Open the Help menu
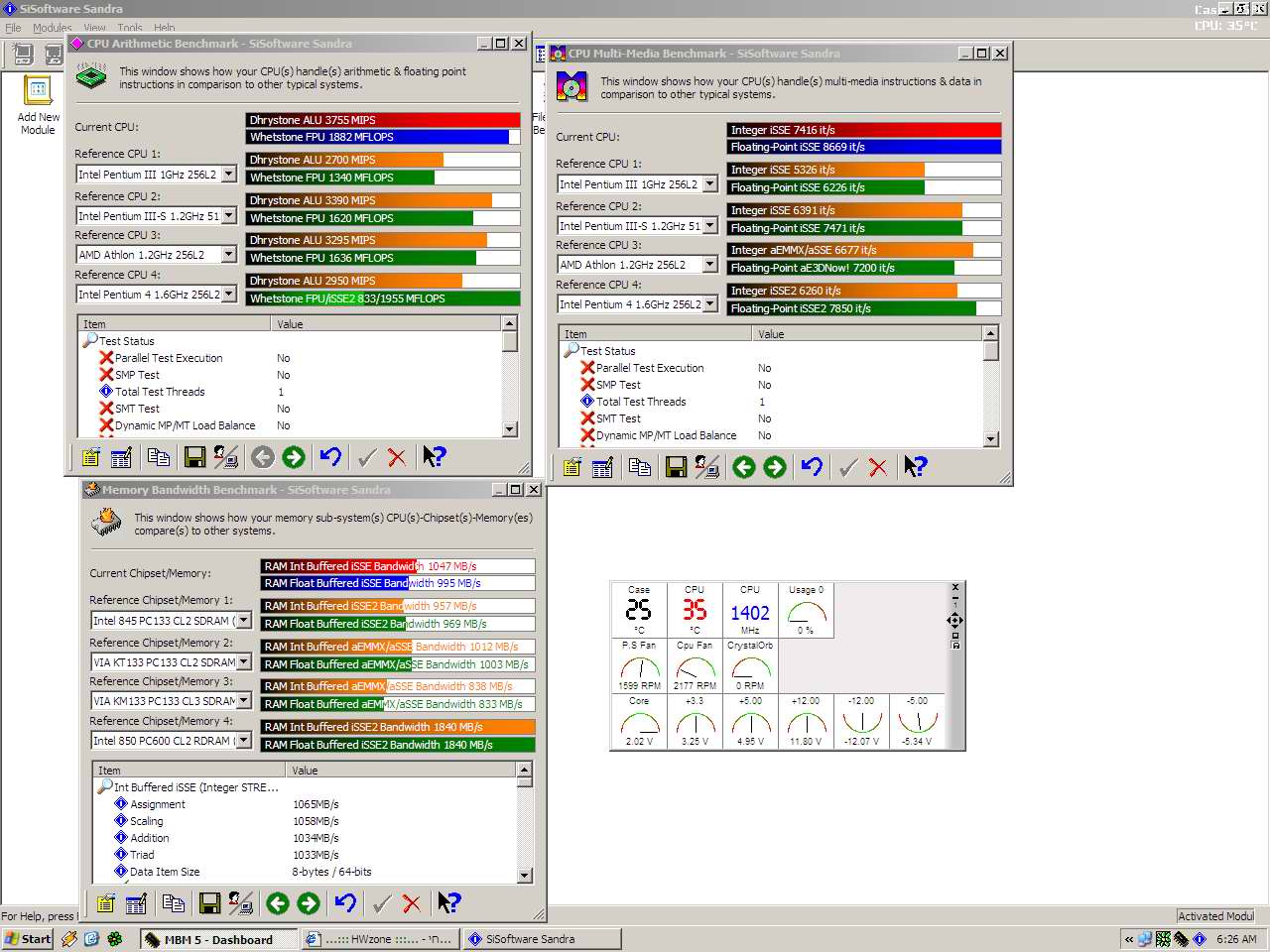Viewport: 1270px width, 952px height. coord(165,28)
